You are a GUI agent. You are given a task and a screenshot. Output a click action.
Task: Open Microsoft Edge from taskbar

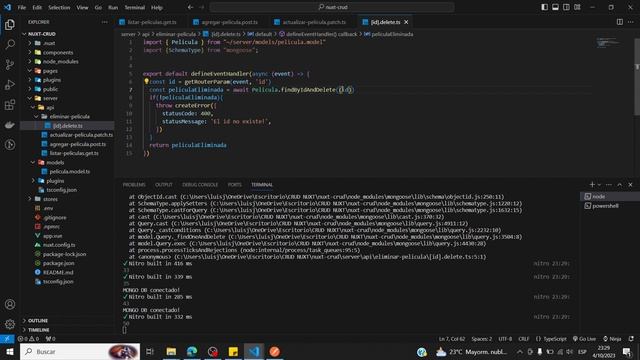click(x=192, y=351)
